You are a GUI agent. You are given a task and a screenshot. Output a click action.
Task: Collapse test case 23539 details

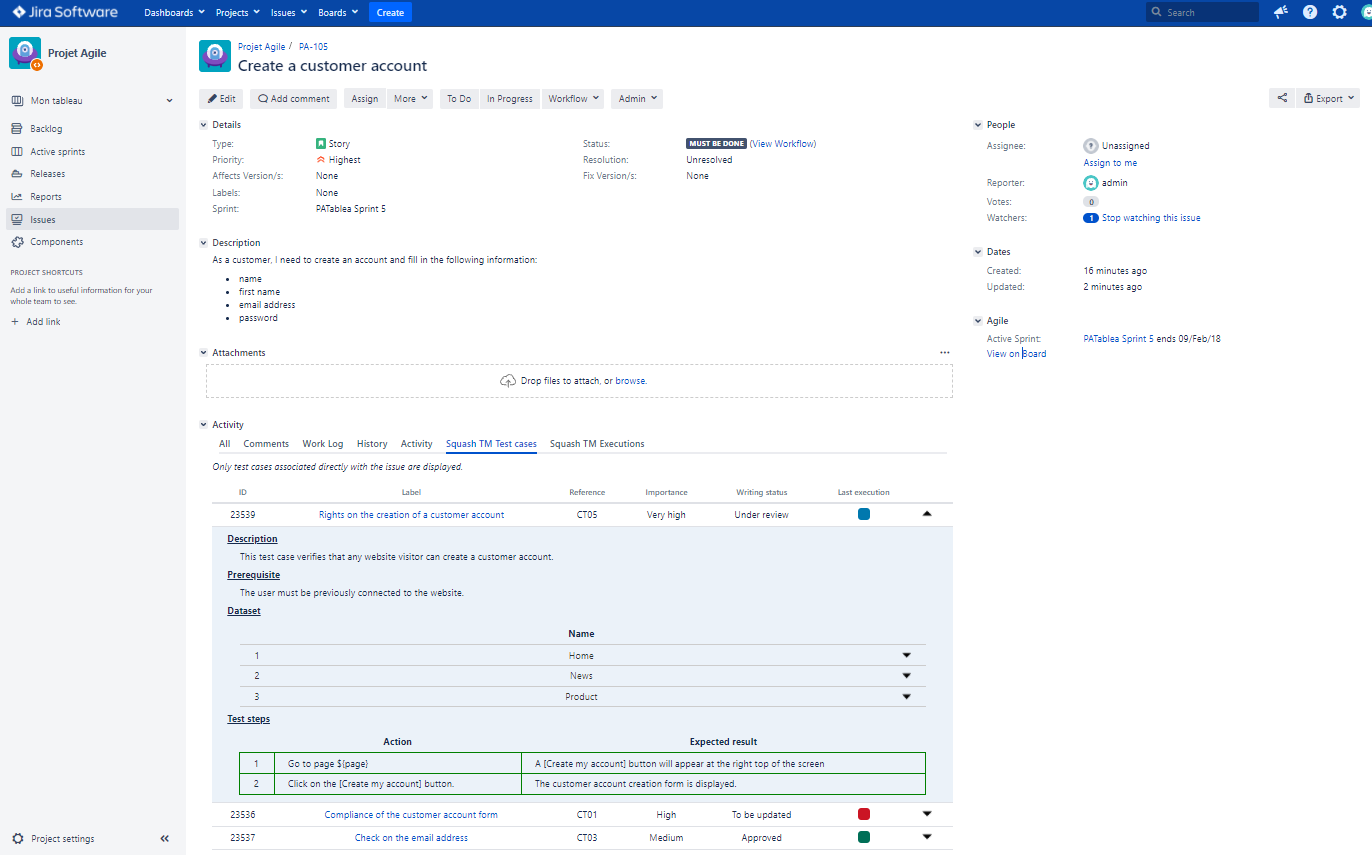click(x=927, y=513)
